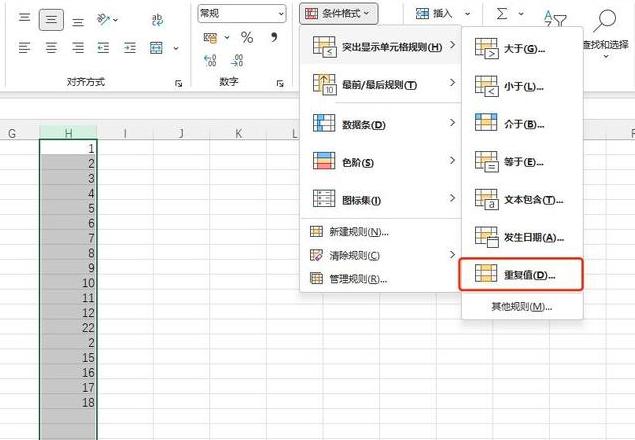Open the 插入 dropdown arrow

467,14
